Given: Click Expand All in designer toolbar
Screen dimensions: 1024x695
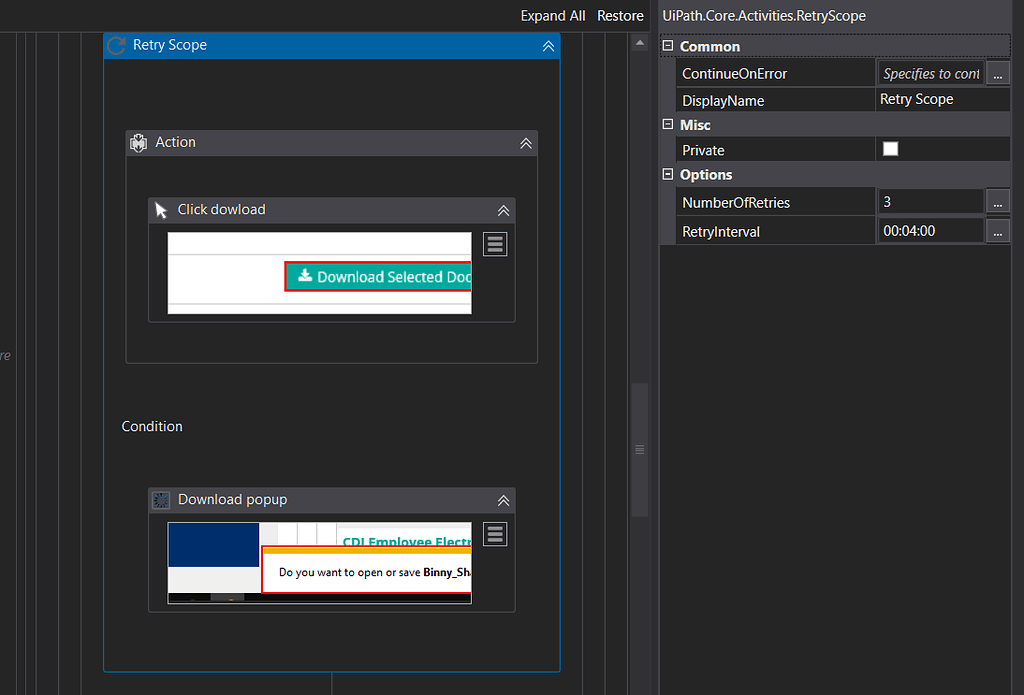Looking at the screenshot, I should [553, 16].
